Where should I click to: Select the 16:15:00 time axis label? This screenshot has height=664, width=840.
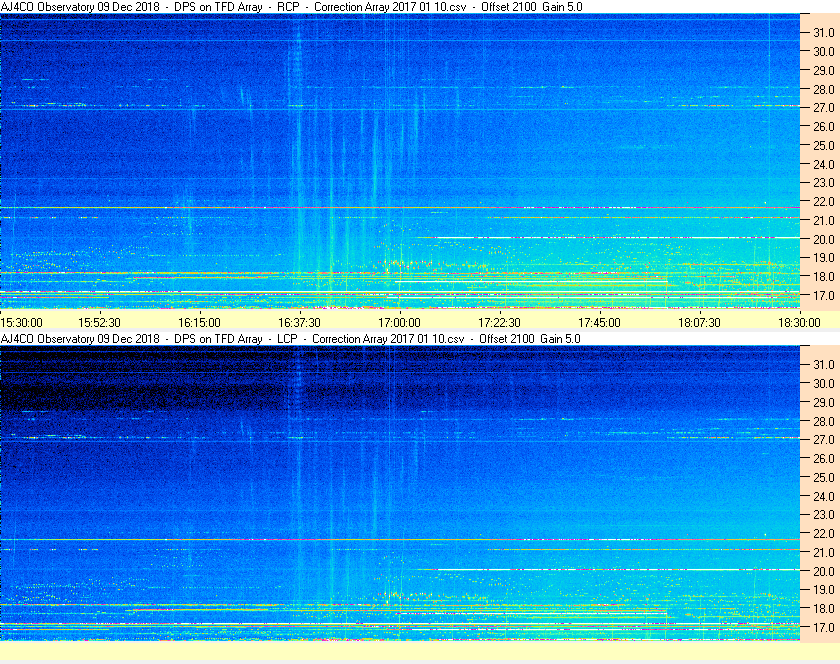click(199, 323)
